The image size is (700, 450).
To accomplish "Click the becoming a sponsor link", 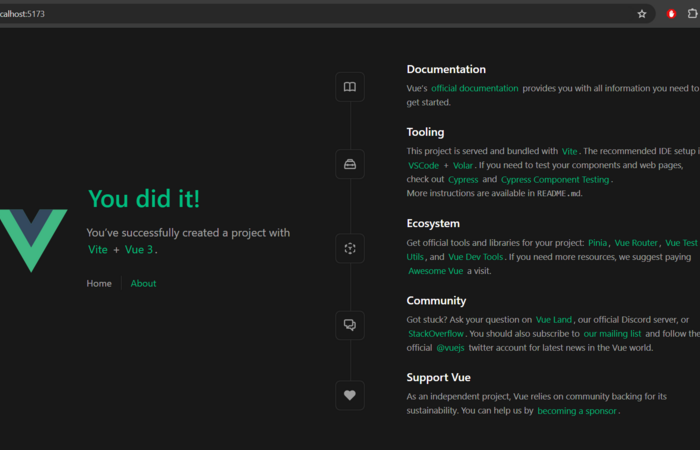I will point(578,410).
